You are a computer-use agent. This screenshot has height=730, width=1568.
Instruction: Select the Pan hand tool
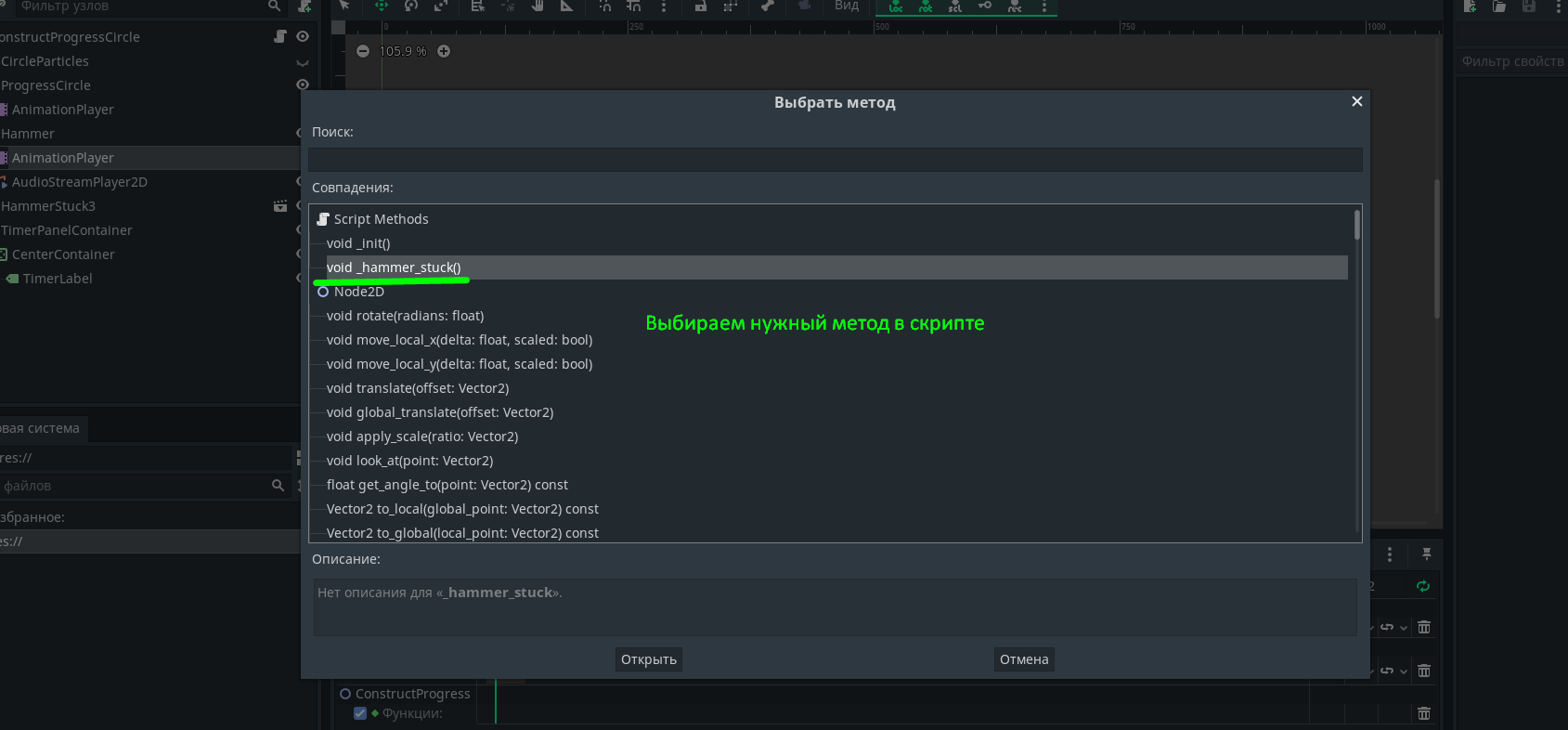click(x=538, y=5)
